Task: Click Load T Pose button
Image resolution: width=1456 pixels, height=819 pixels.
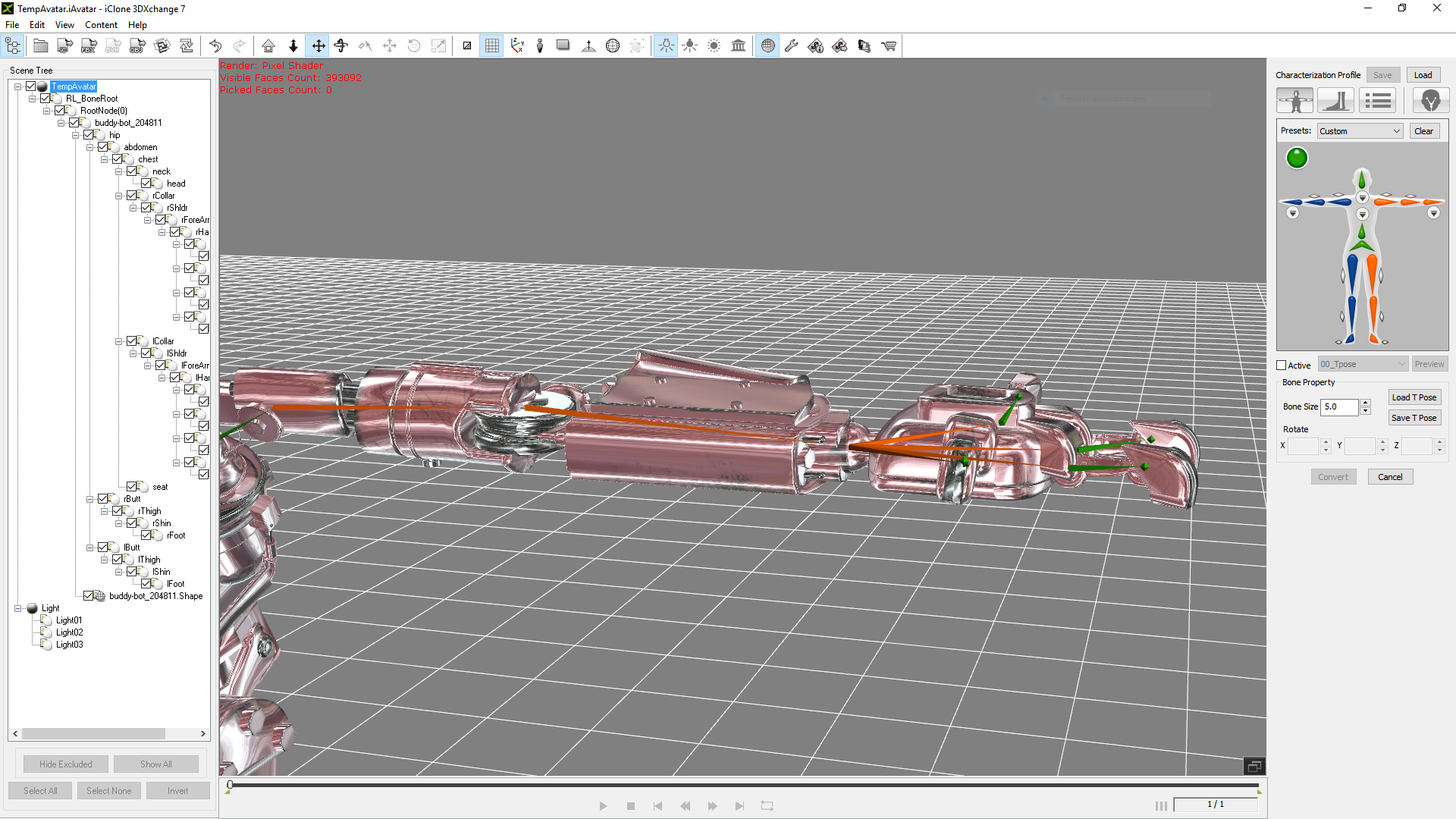Action: (x=1414, y=397)
